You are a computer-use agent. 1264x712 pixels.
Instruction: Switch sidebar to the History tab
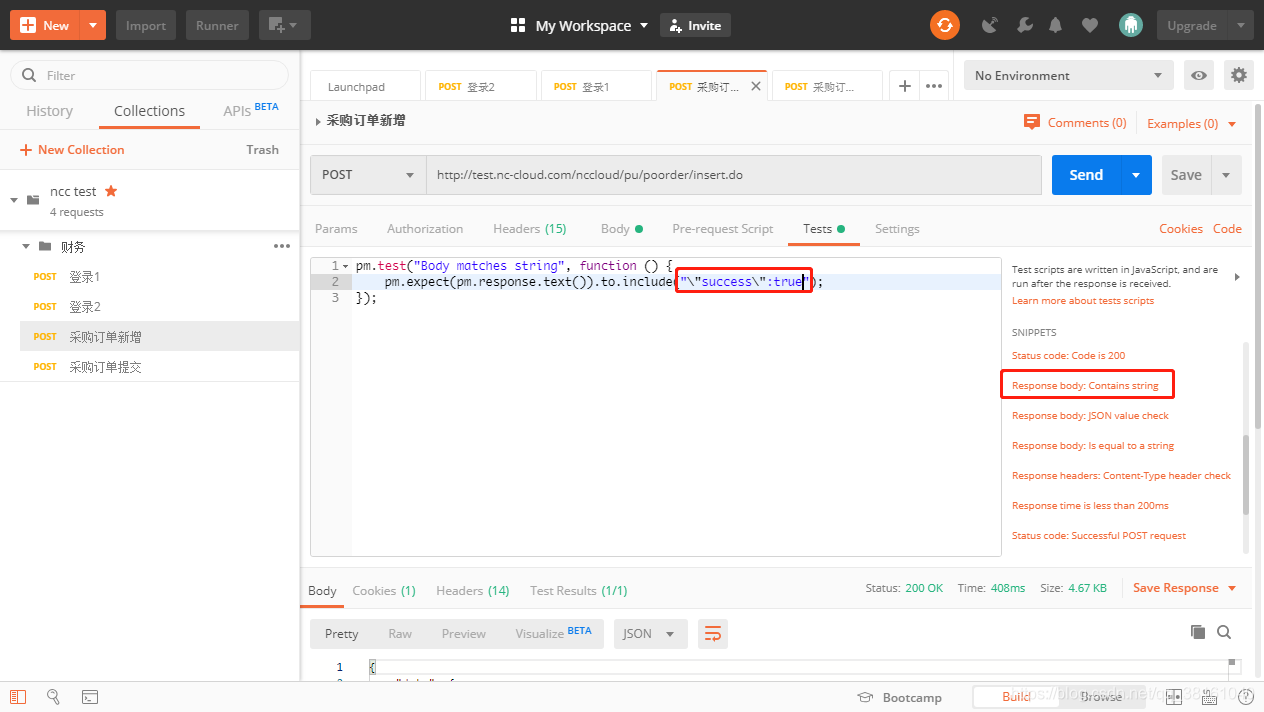coord(49,111)
